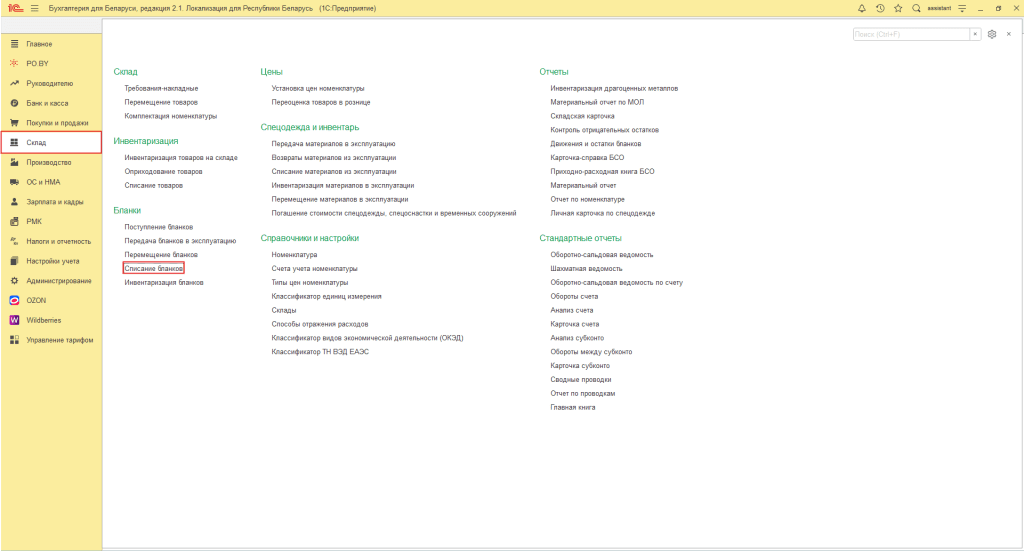Open Классификатор ТН ВЭД ЕАЭС link
The width and height of the screenshot is (1024, 551).
(320, 352)
